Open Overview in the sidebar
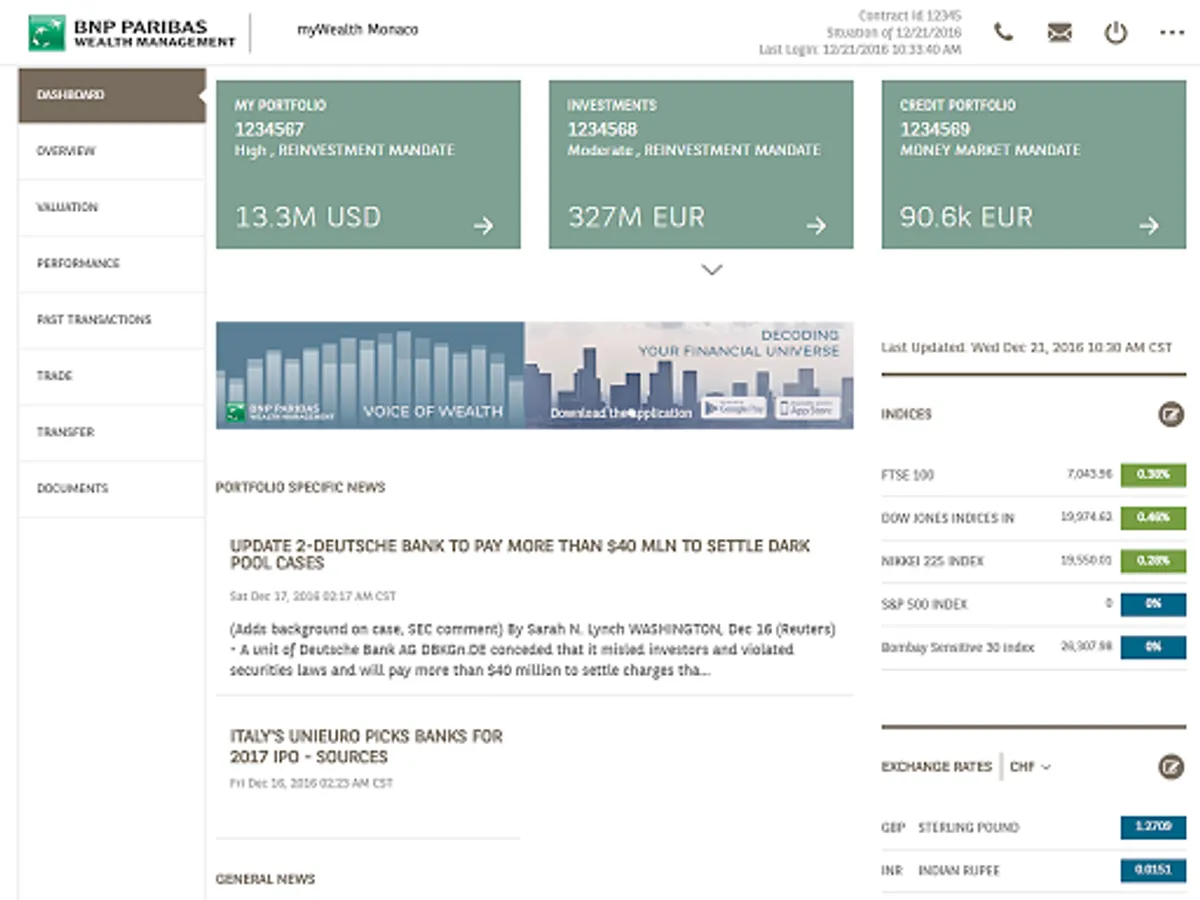Screen dimensions: 1200x900 [x=111, y=152]
